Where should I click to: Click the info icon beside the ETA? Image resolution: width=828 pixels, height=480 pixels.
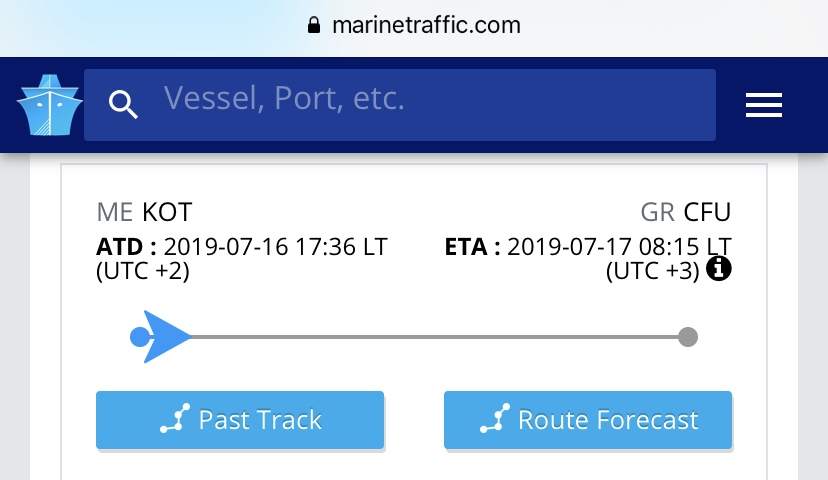717,269
